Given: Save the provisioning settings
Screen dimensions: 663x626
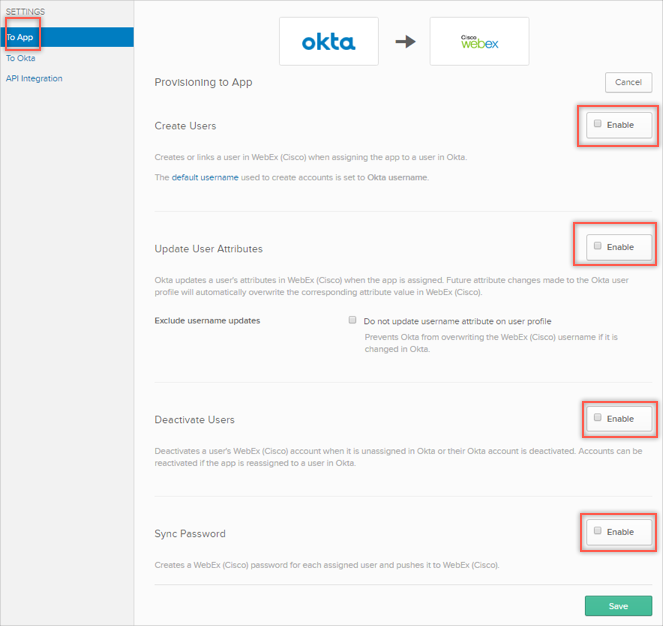Looking at the screenshot, I should (618, 606).
